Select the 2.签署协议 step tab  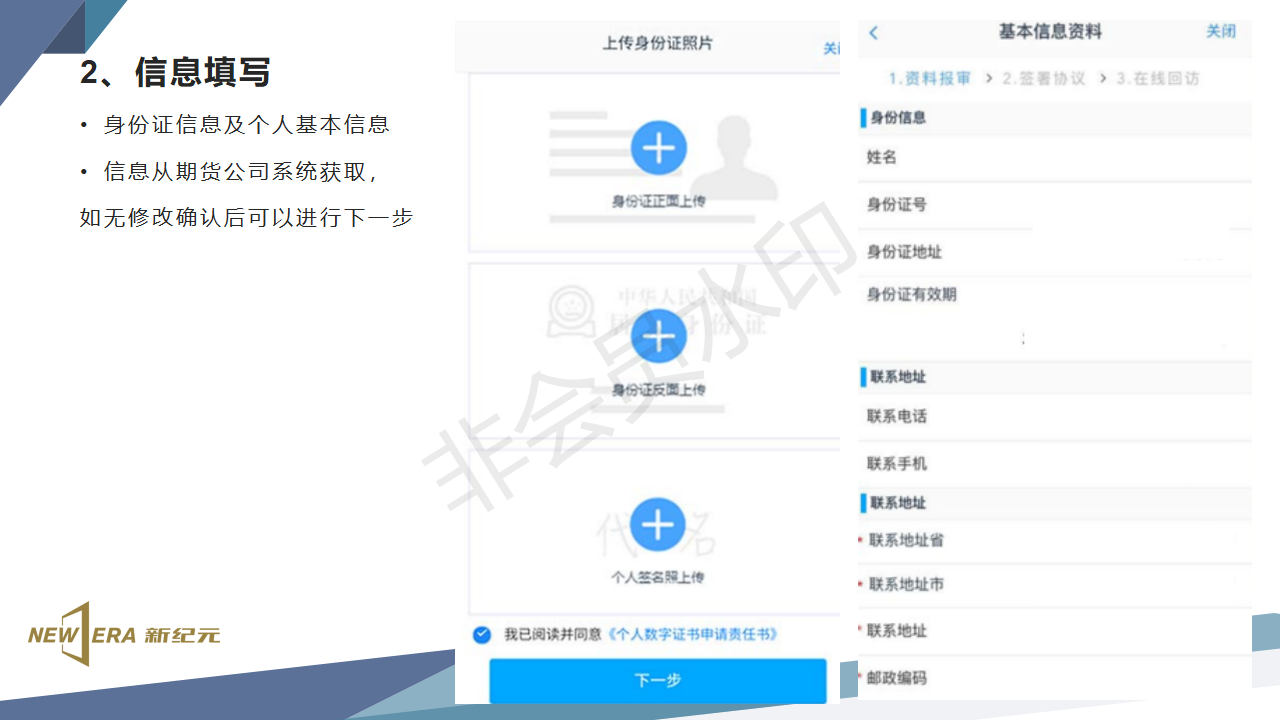pos(1043,78)
